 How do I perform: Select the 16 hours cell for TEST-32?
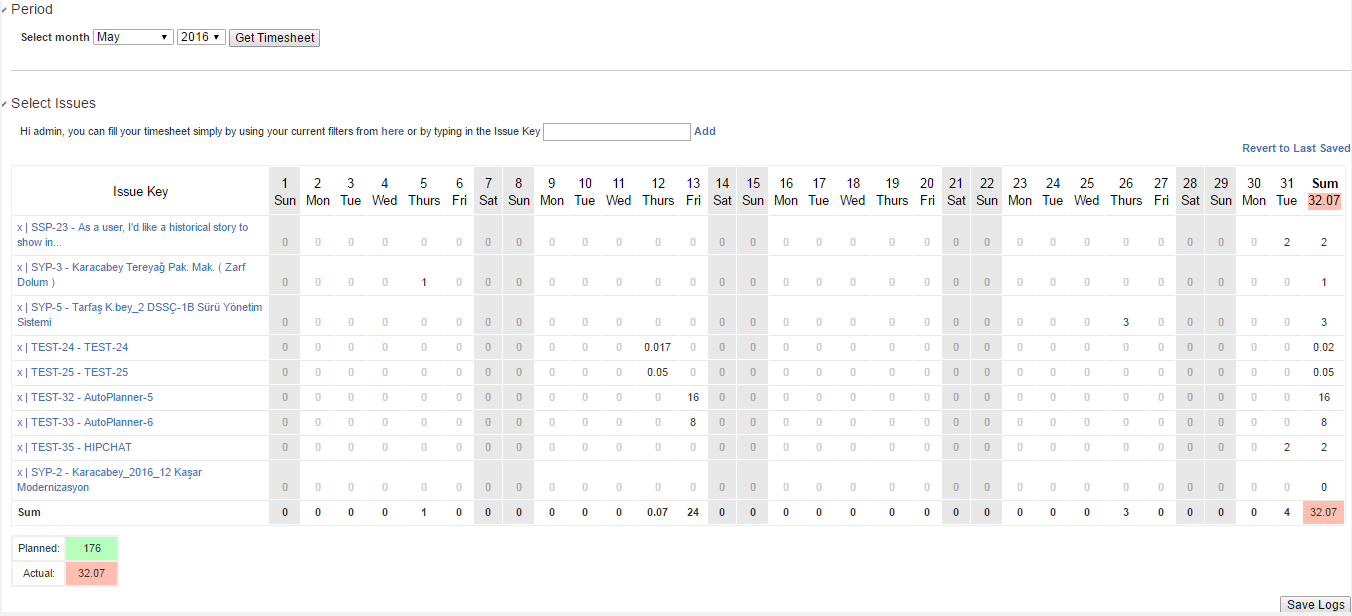click(693, 398)
